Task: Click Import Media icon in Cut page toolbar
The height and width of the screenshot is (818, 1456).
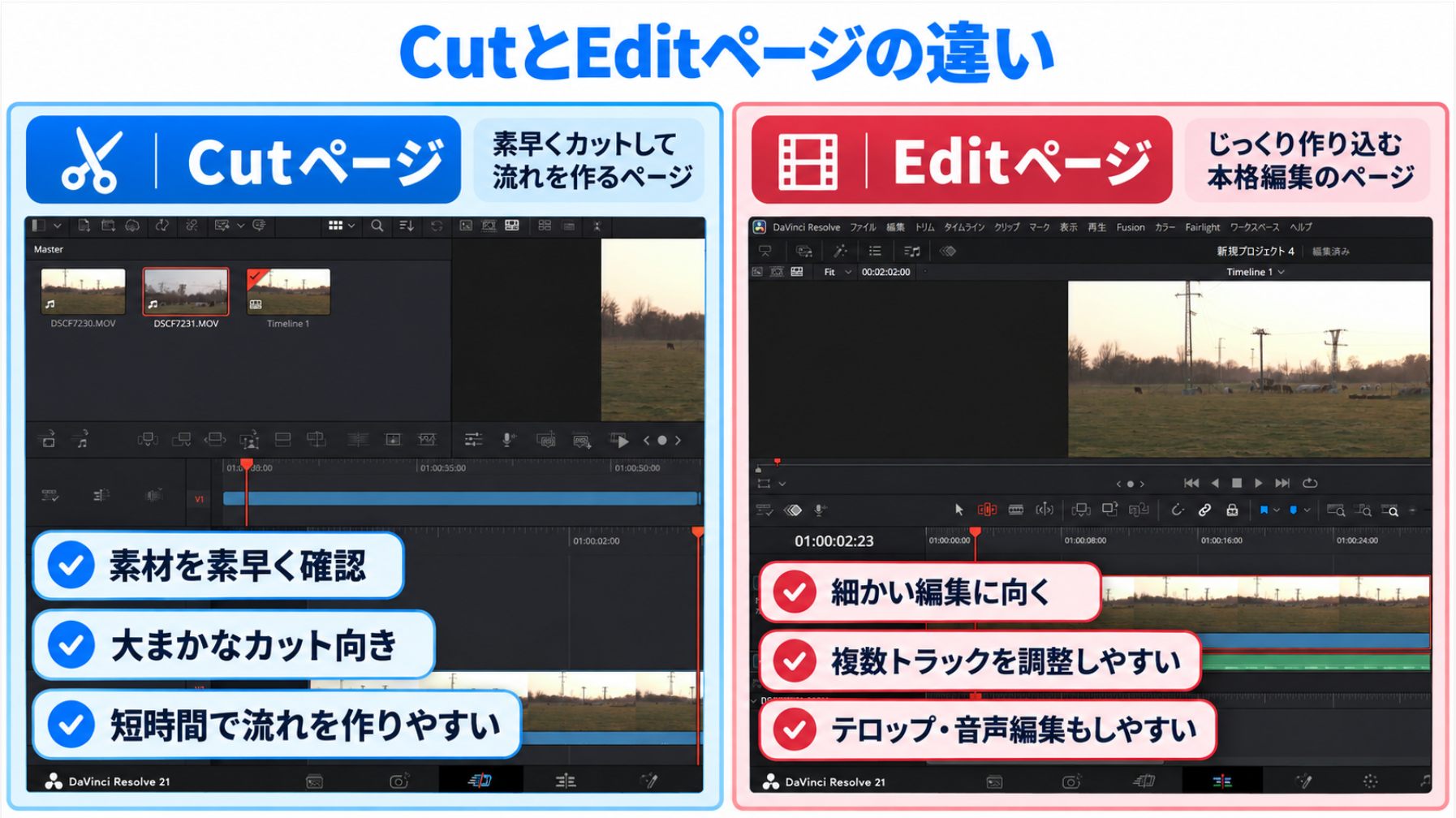Action: tap(84, 226)
